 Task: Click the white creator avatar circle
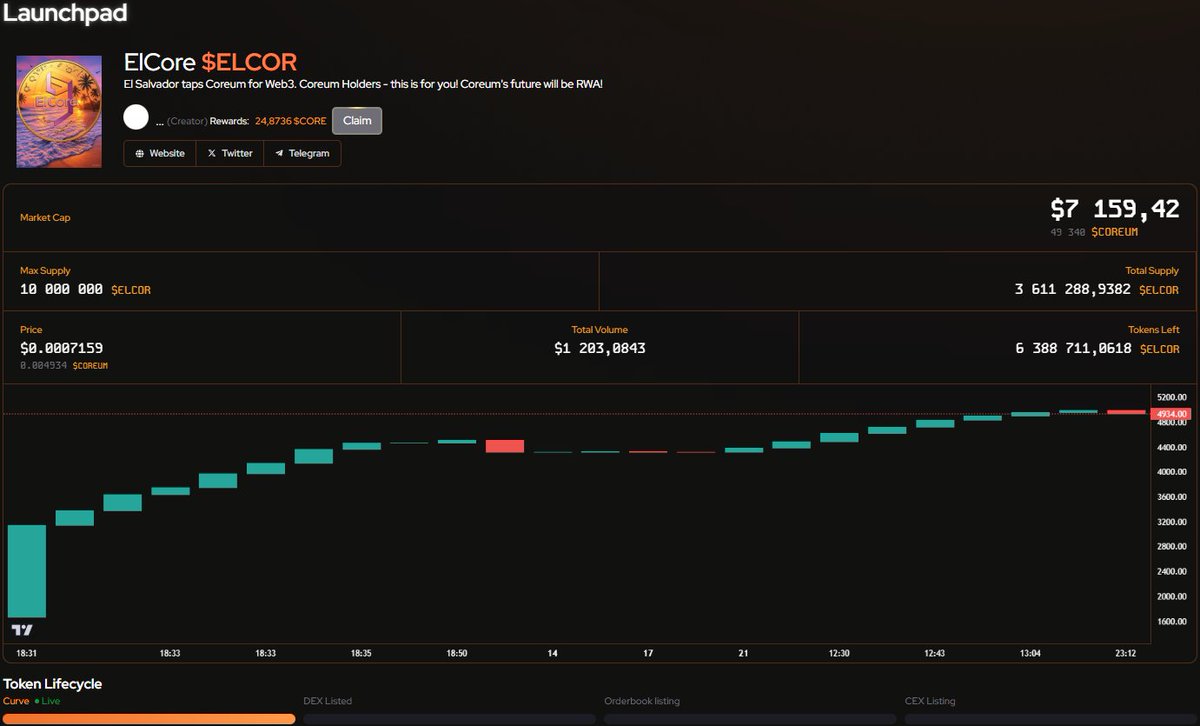(x=136, y=117)
